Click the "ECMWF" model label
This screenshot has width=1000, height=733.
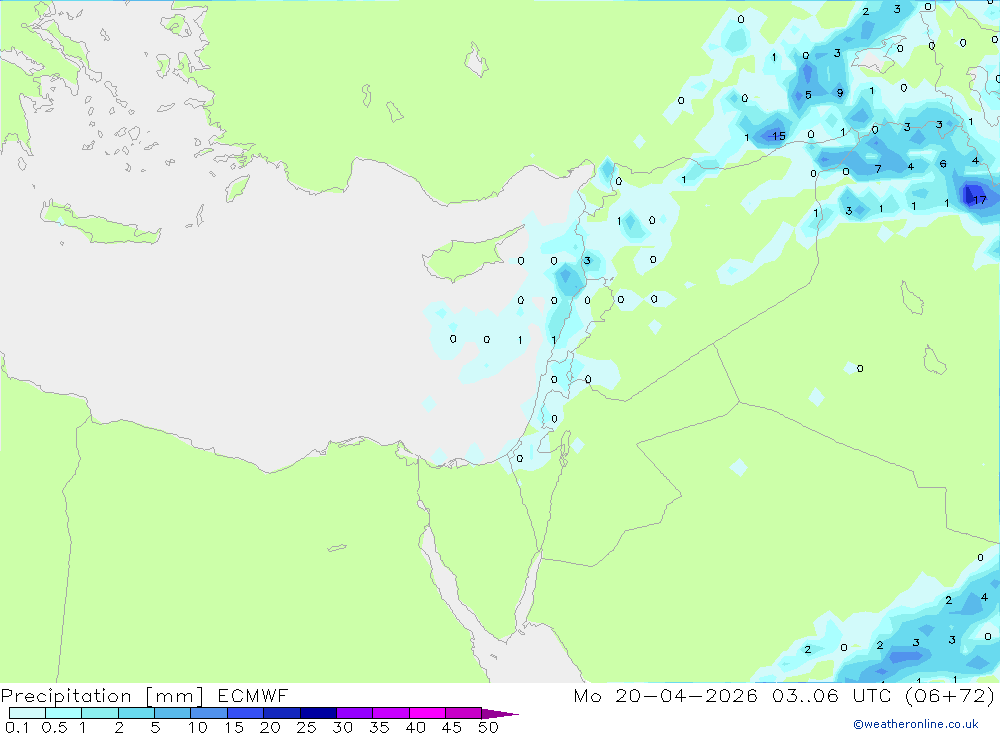[x=253, y=695]
